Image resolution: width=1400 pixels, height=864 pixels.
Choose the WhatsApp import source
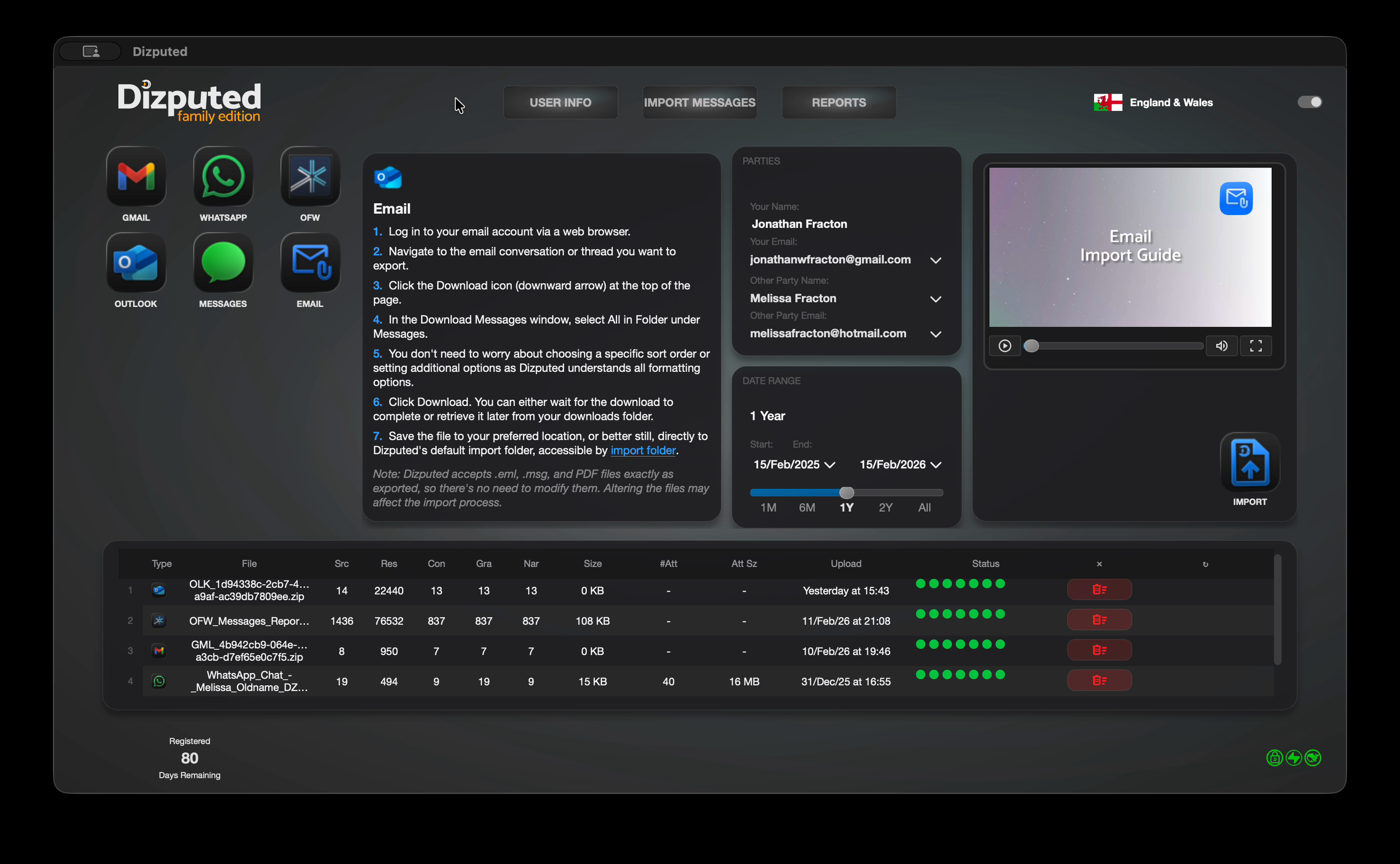(223, 176)
